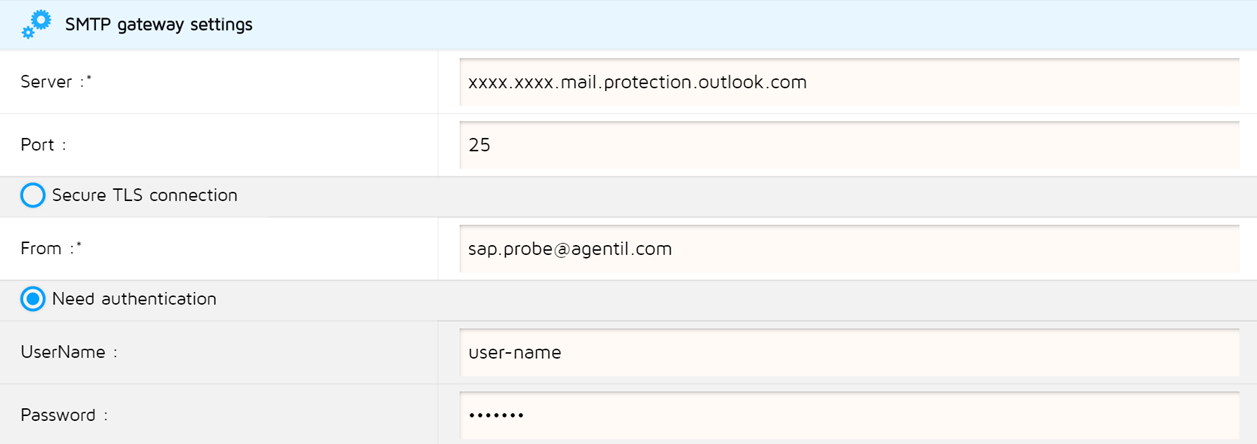The image size is (1257, 444).
Task: Click the gears icon beside SMTP gateway settings
Action: click(x=36, y=24)
